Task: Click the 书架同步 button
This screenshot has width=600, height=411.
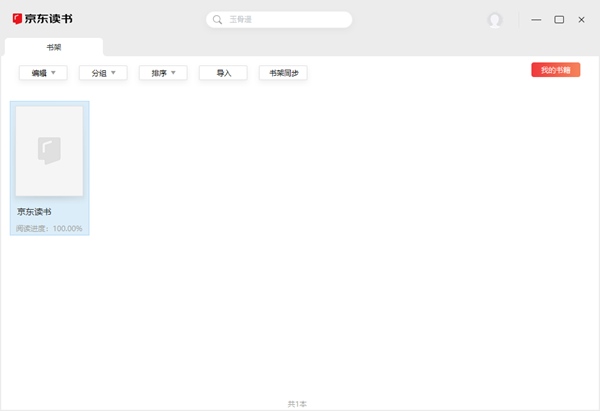Action: tap(283, 73)
